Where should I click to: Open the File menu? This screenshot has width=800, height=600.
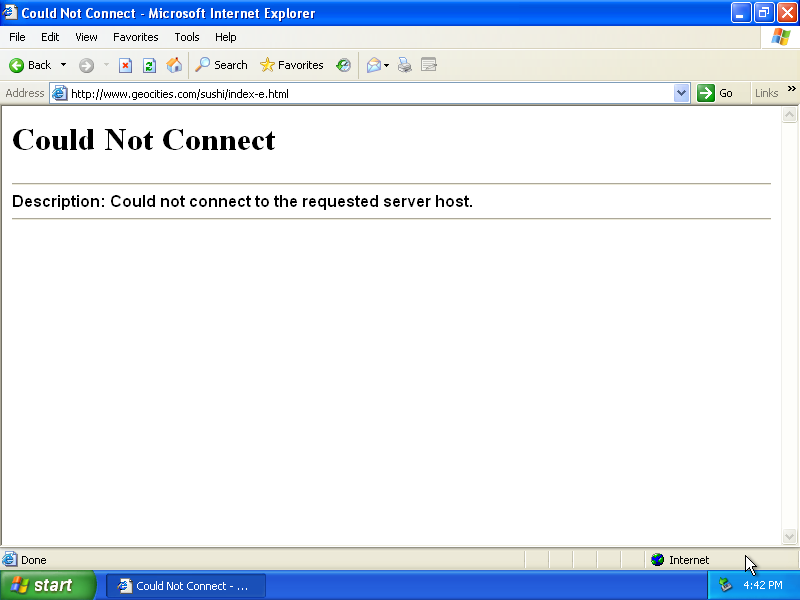(x=17, y=37)
